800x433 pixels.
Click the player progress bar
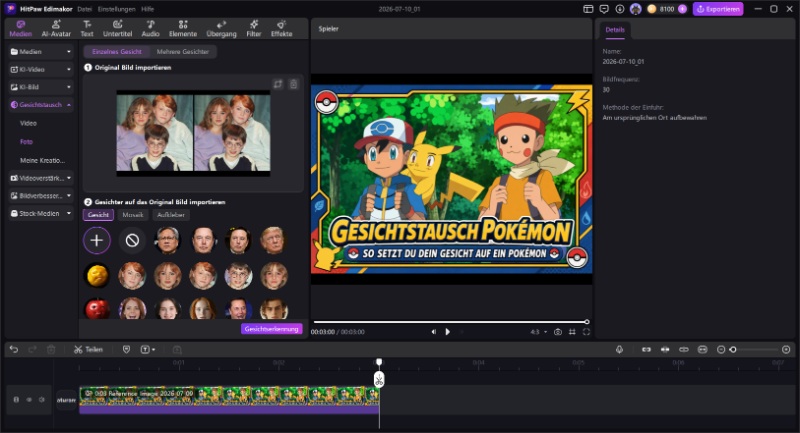pos(451,322)
